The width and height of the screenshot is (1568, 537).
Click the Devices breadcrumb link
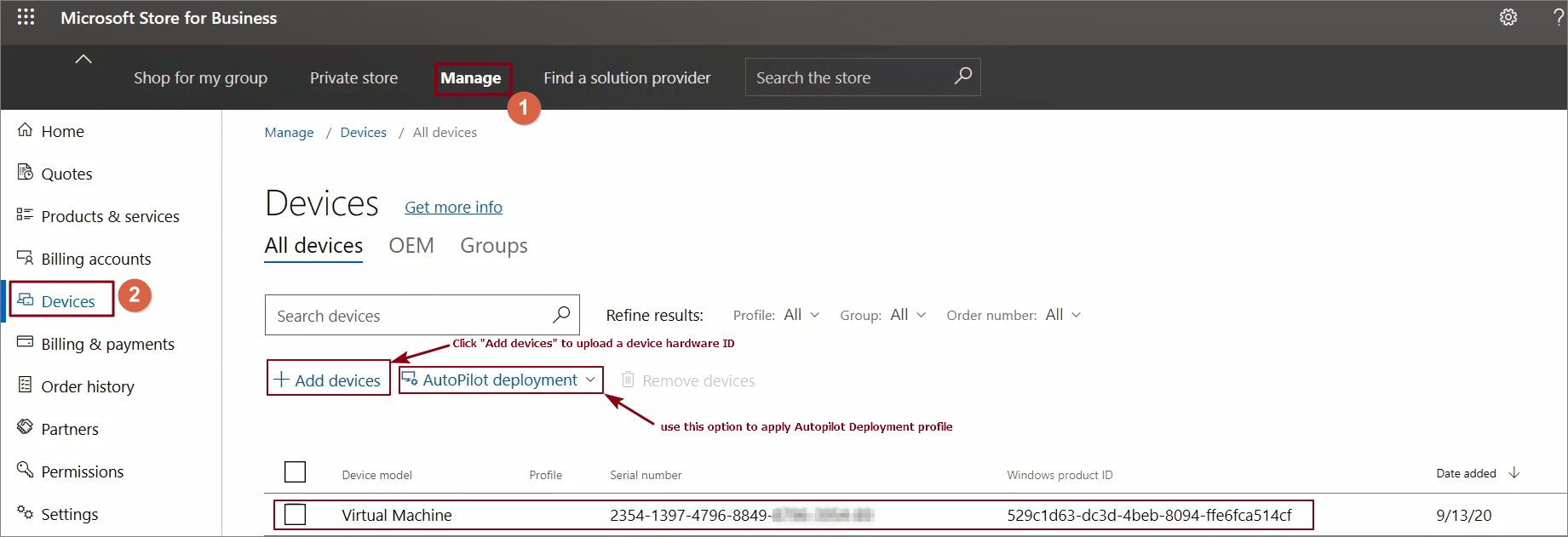(363, 132)
